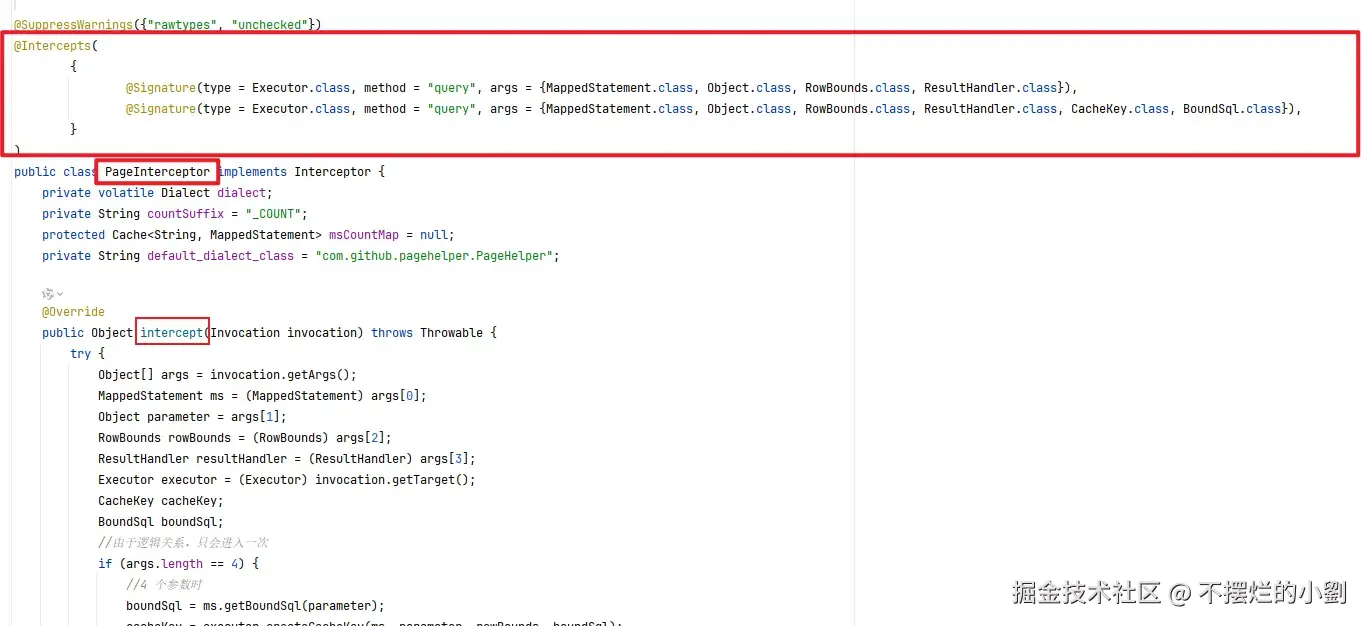Viewport: 1367px width, 626px height.
Task: Click the default_dialect_class field name
Action: 220,256
